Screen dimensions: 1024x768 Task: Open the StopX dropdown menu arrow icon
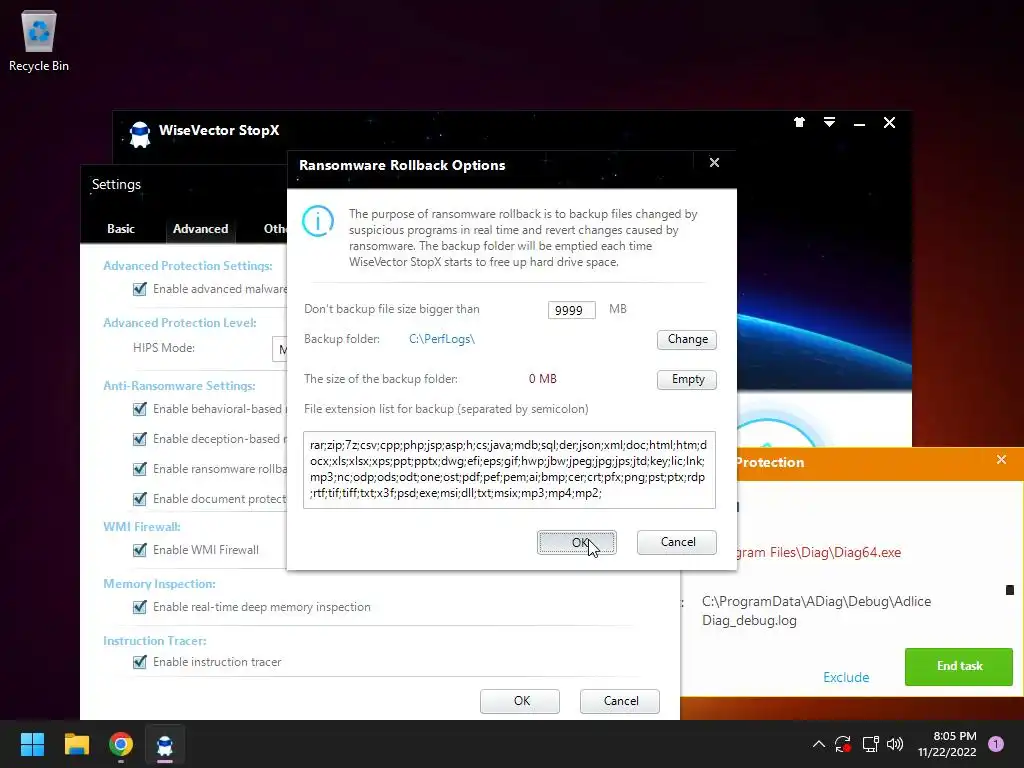tap(829, 122)
